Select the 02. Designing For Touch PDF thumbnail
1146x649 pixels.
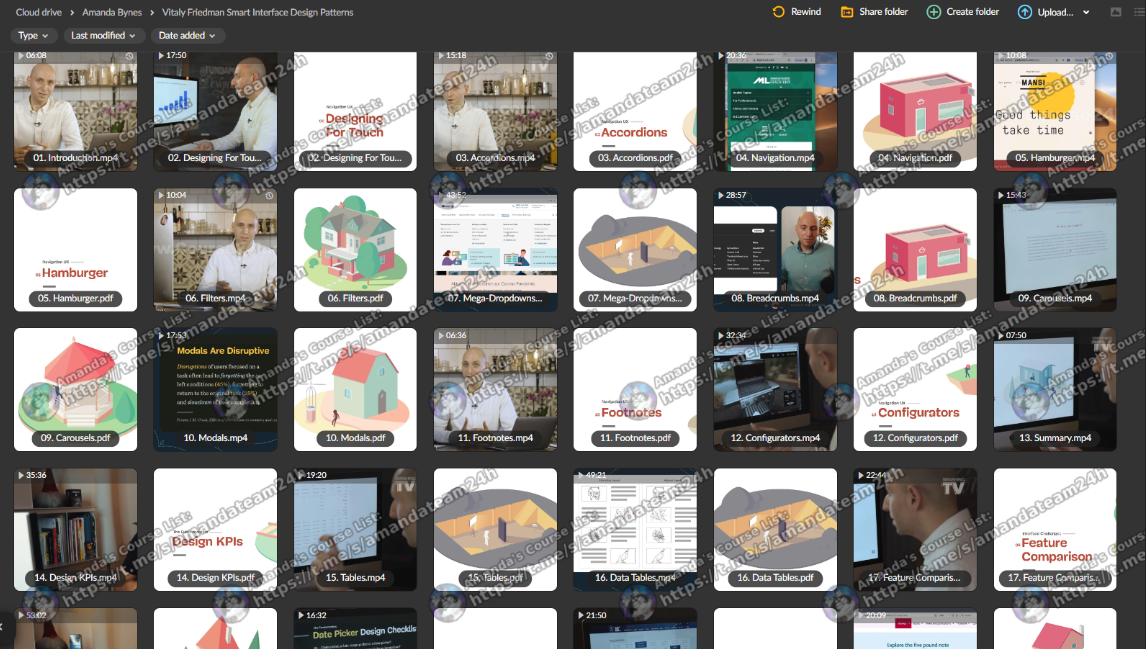(x=355, y=110)
